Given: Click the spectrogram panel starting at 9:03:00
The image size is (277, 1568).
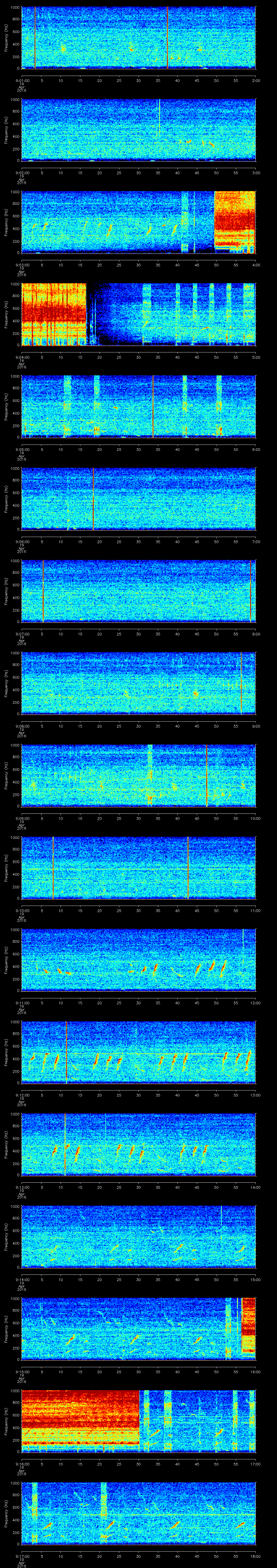Looking at the screenshot, I should tap(139, 222).
